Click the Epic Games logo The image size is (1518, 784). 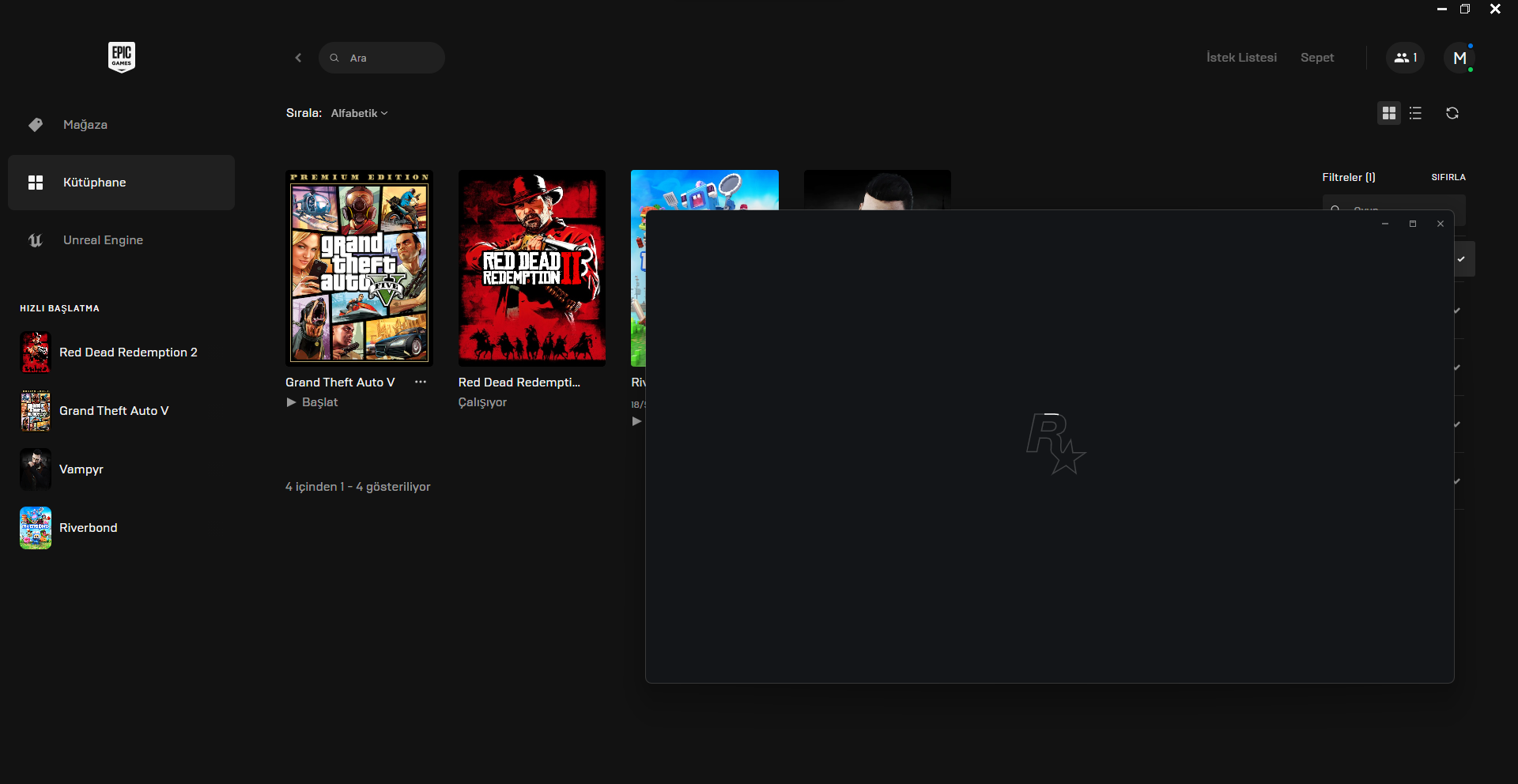[122, 57]
